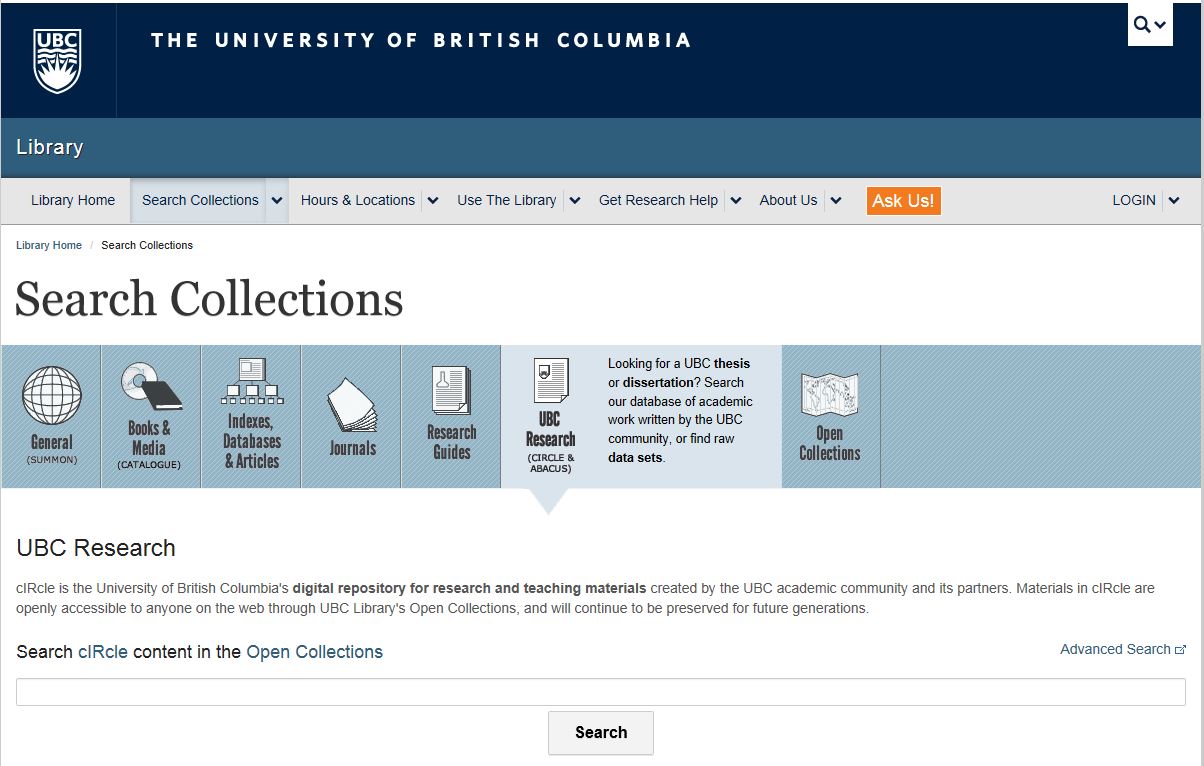Expand the Search Collections dropdown arrow
The height and width of the screenshot is (766, 1204).
point(277,200)
